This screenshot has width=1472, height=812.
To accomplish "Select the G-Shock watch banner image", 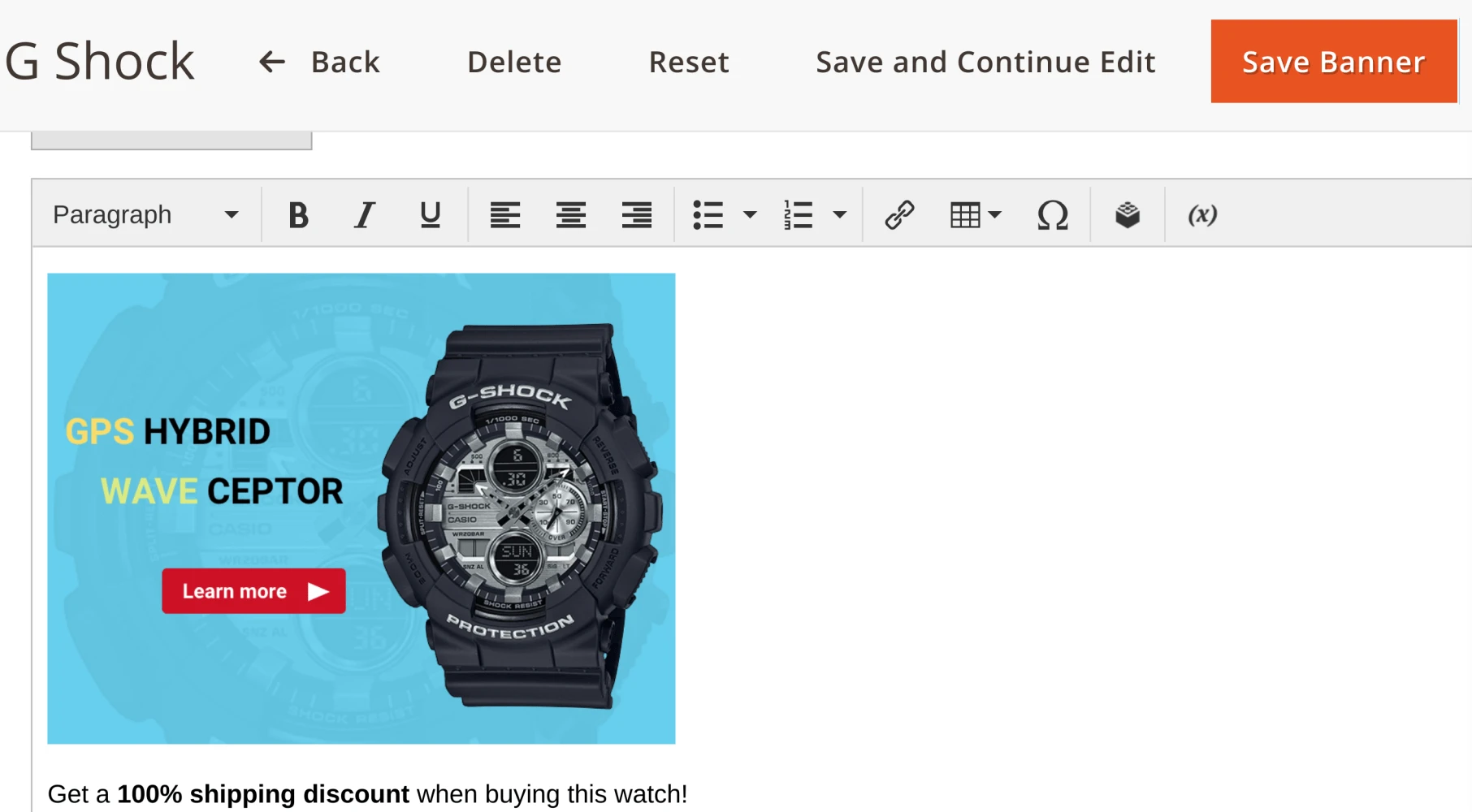I will point(362,508).
